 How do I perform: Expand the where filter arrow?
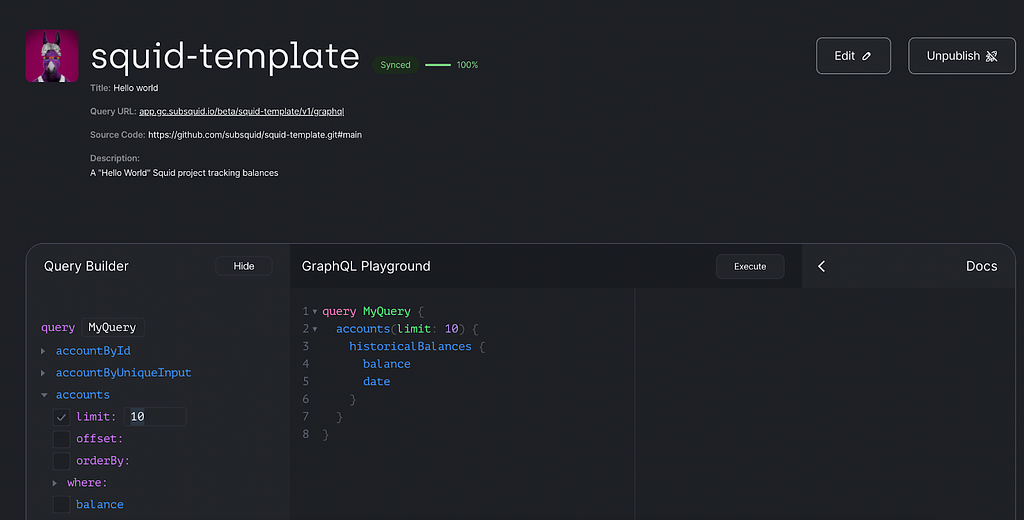pos(56,483)
